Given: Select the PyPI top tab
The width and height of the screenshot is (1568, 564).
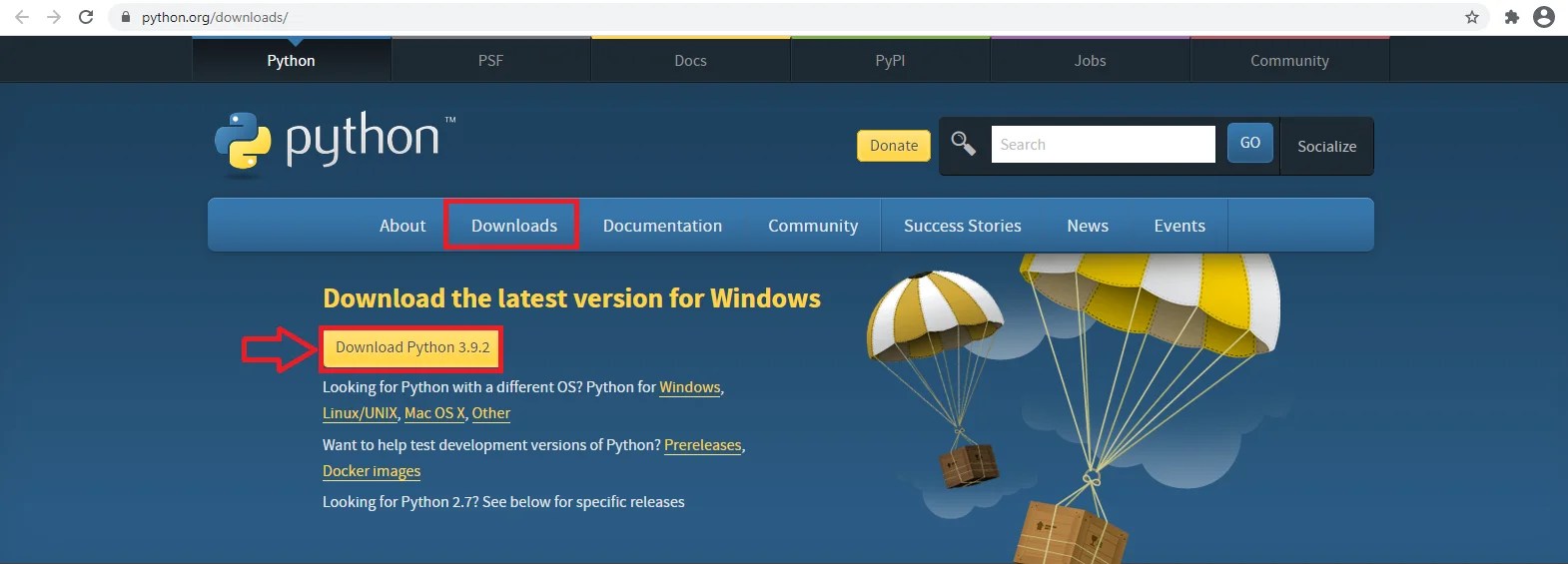Looking at the screenshot, I should [890, 60].
